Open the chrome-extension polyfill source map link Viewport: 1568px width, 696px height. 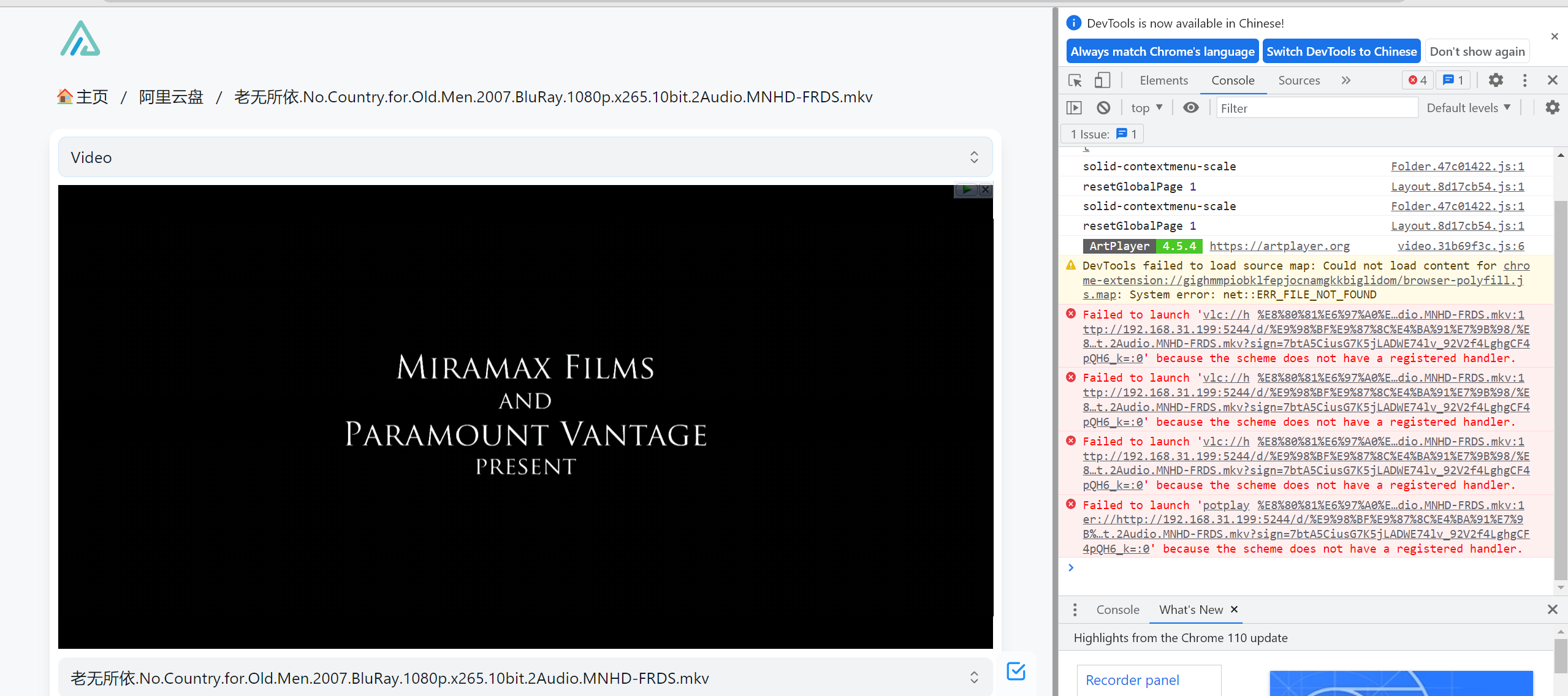1305,280
